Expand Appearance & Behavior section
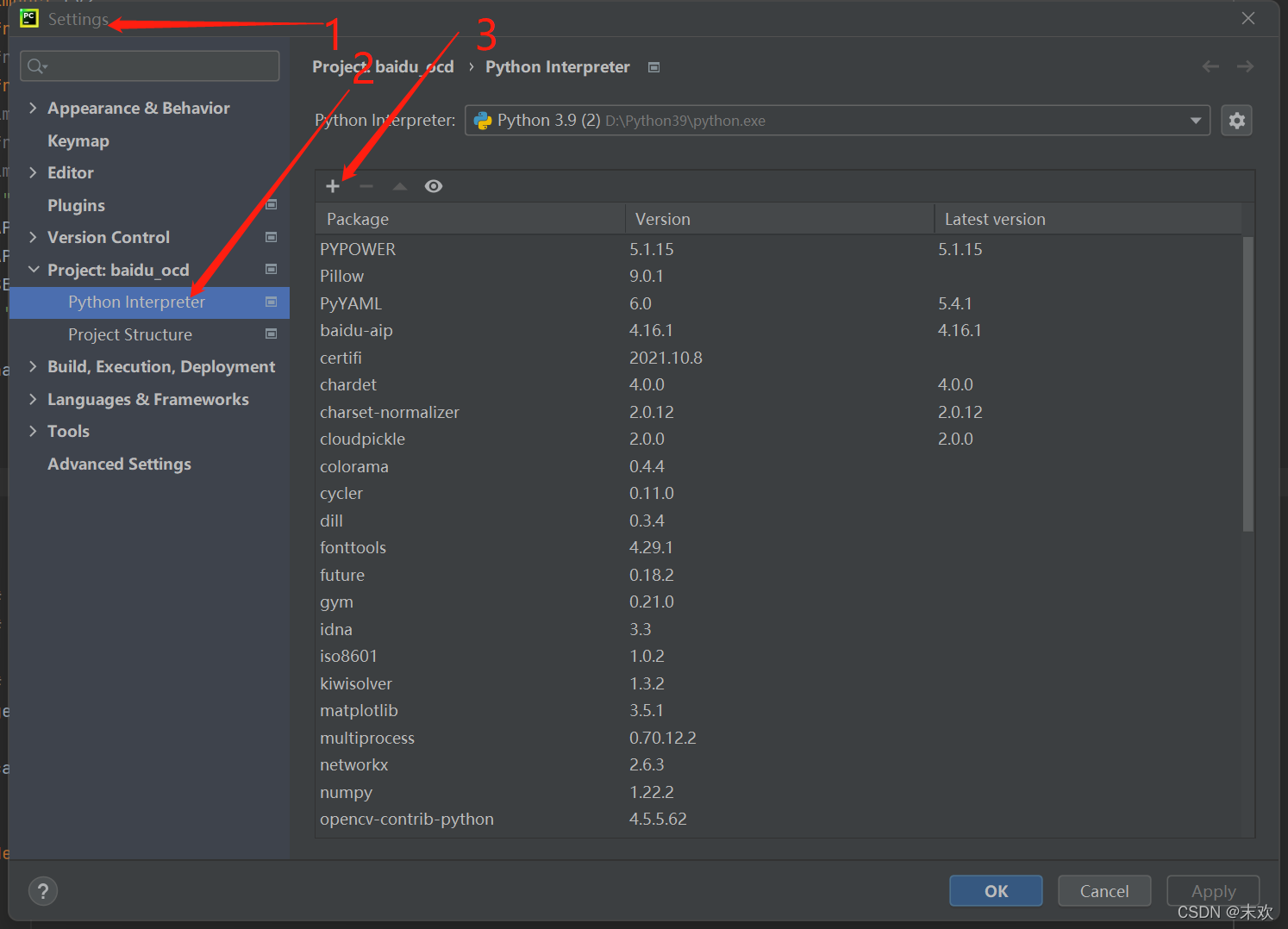 pos(33,108)
